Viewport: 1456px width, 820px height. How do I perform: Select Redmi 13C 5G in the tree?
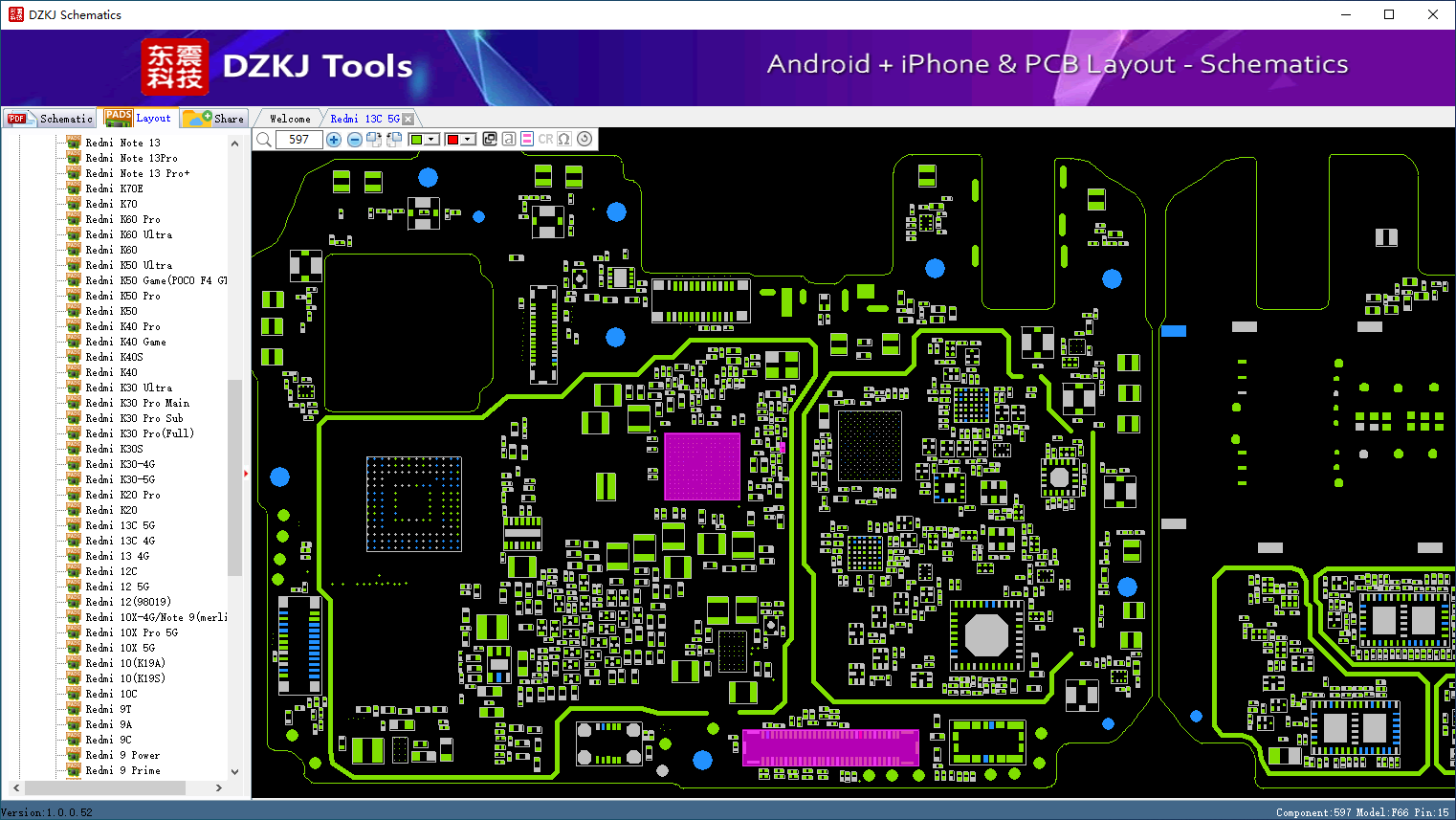pyautogui.click(x=120, y=525)
